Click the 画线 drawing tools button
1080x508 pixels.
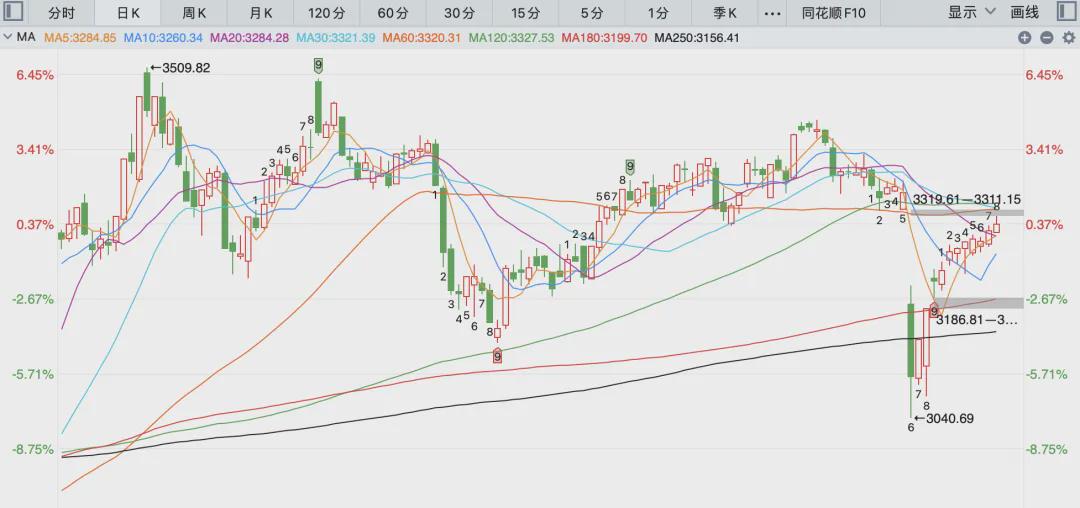click(x=1024, y=12)
